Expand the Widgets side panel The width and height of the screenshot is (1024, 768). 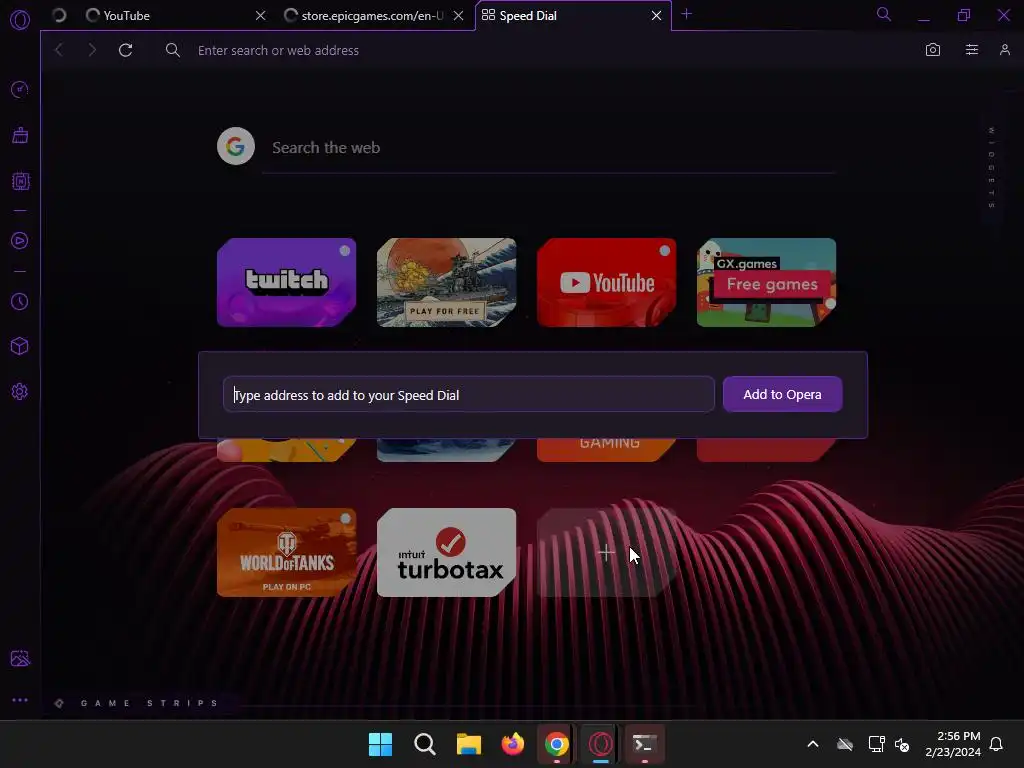[991, 168]
